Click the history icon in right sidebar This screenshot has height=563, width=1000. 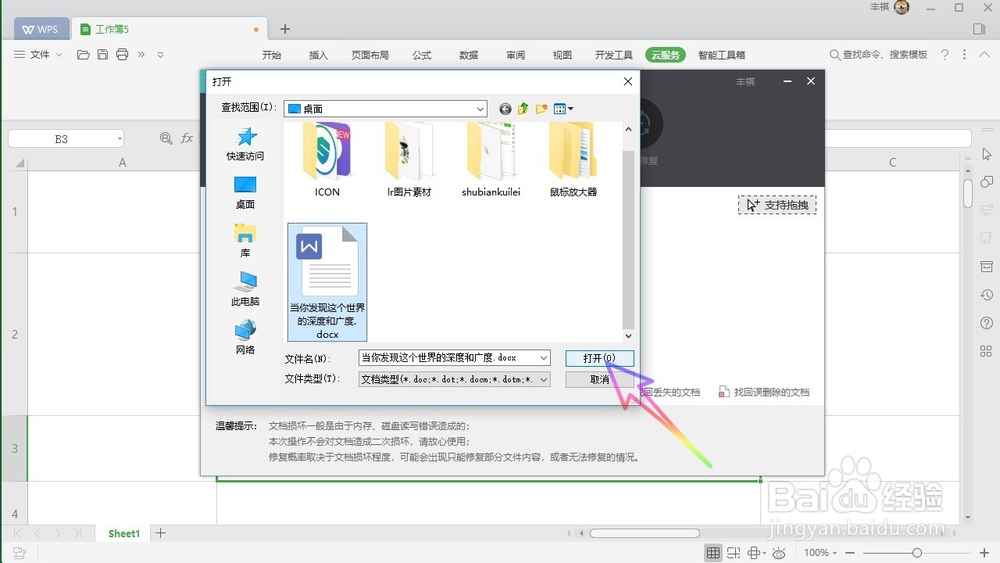pos(986,295)
